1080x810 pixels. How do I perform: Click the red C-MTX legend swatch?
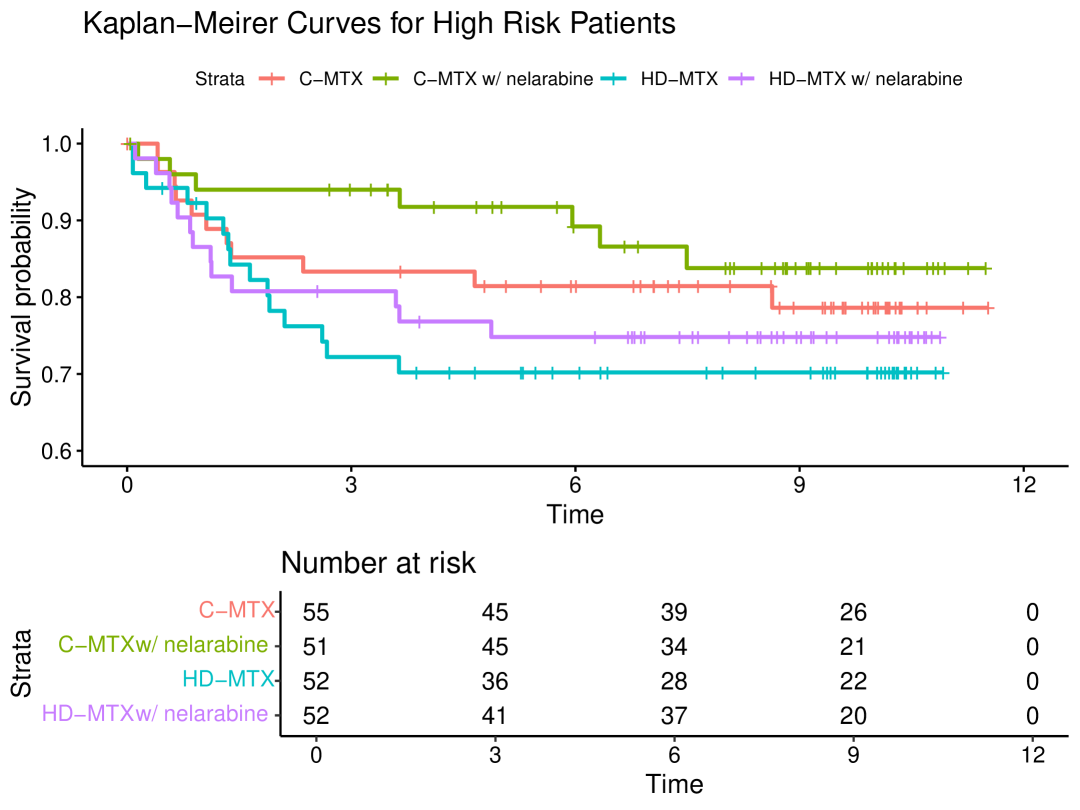272,78
